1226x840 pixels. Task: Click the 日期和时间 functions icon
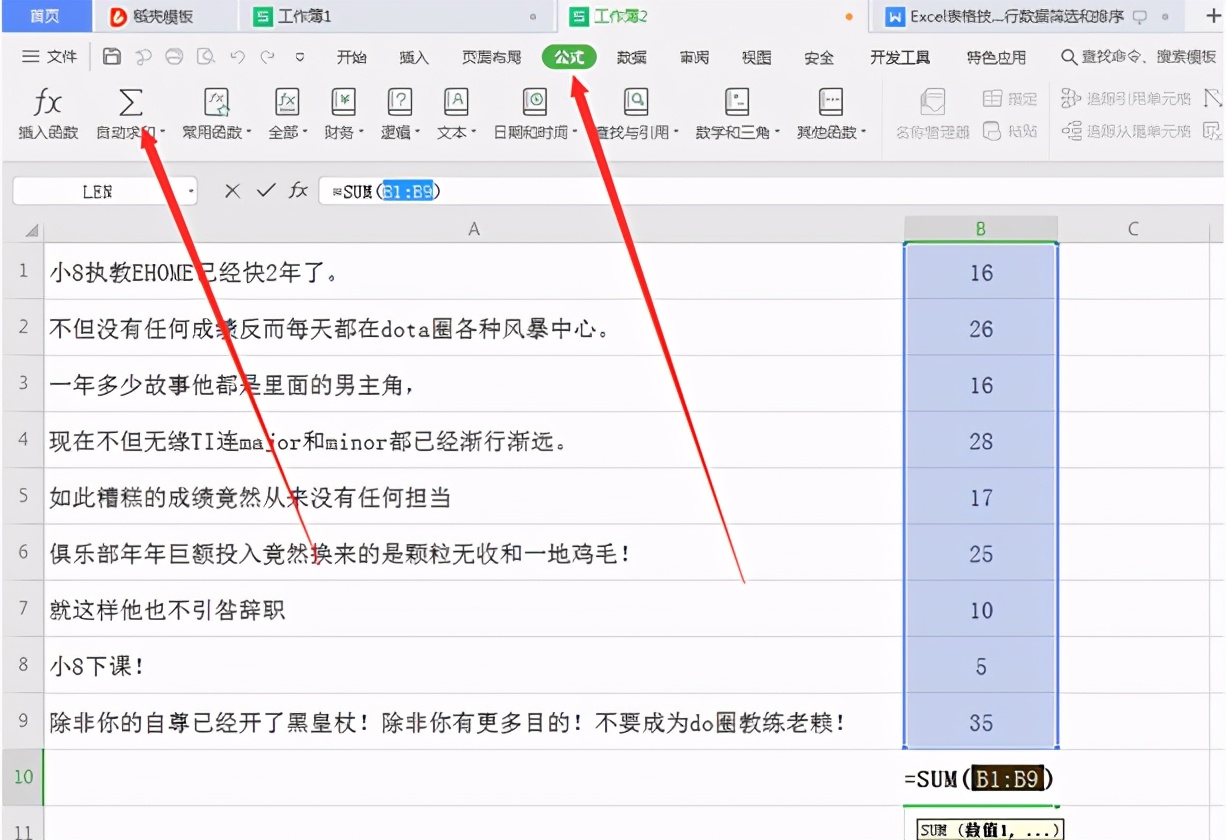[x=535, y=101]
